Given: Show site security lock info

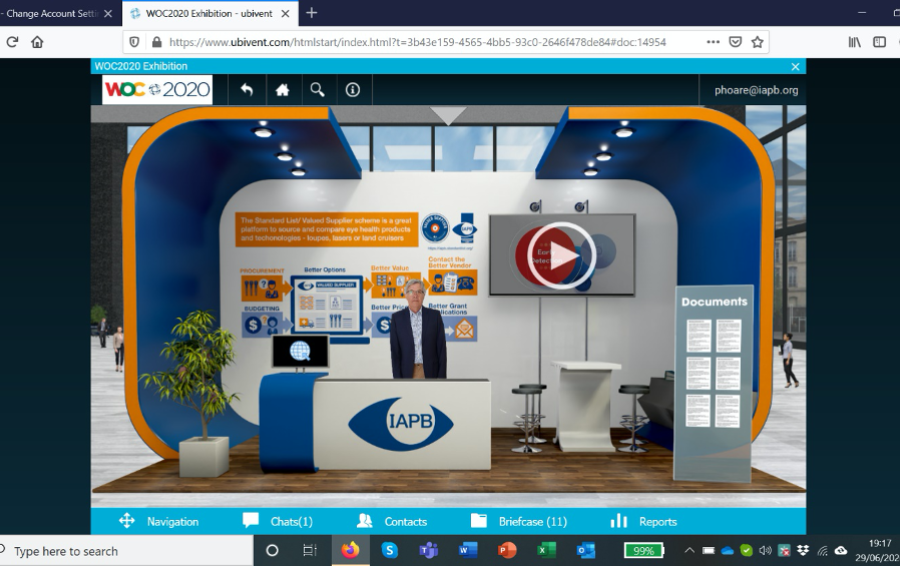Looking at the screenshot, I should coord(157,42).
